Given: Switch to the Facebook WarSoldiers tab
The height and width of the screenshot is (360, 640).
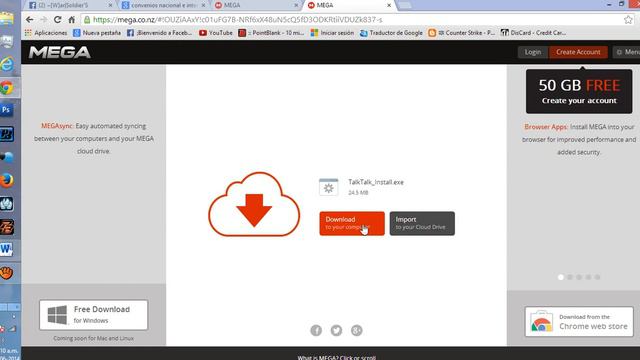Looking at the screenshot, I should tap(69, 5).
